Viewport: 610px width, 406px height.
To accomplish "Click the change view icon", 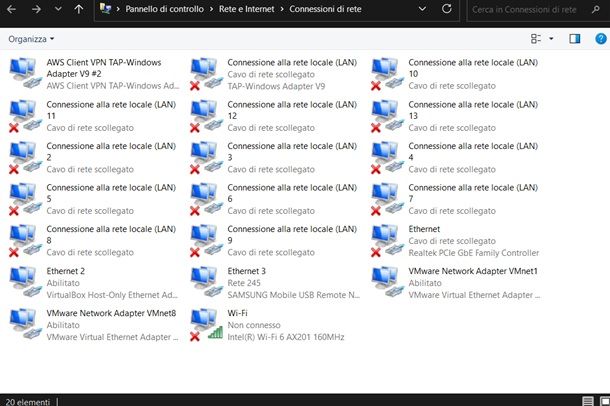I will click(536, 38).
